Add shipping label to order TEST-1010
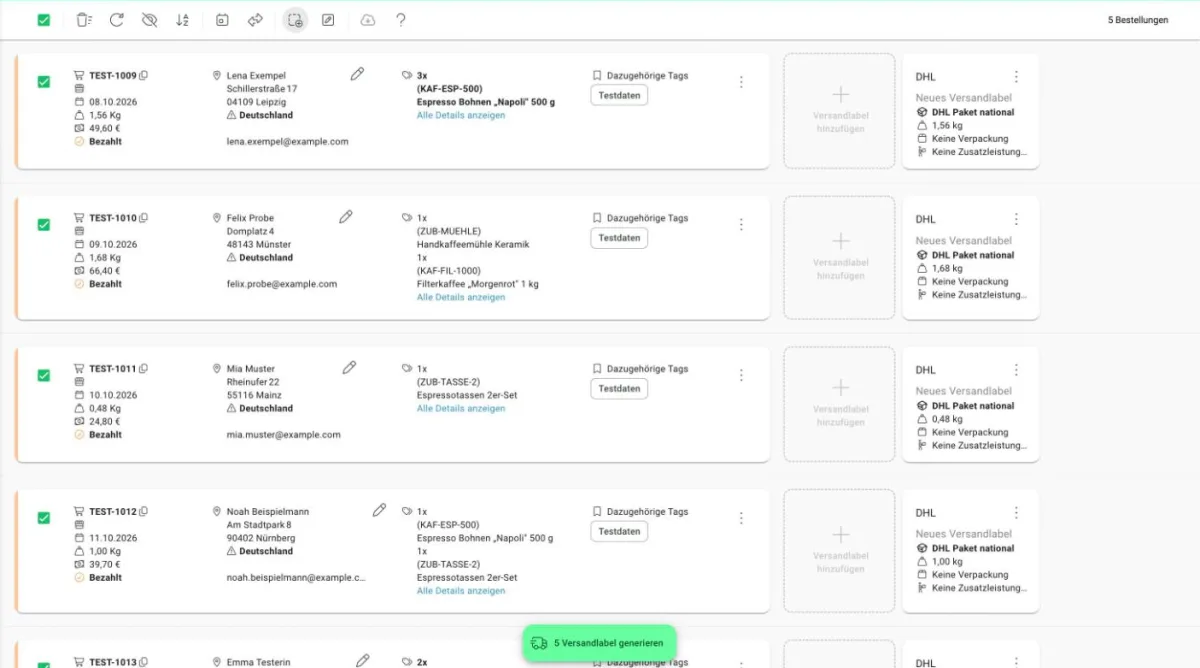The height and width of the screenshot is (668, 1200). tap(840, 258)
